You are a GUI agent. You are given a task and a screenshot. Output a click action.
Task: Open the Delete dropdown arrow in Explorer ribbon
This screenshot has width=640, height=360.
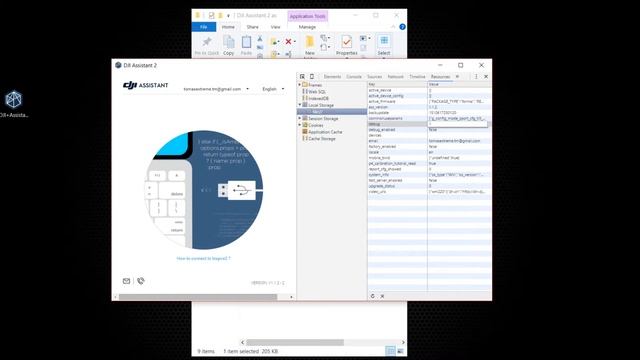tap(295, 42)
